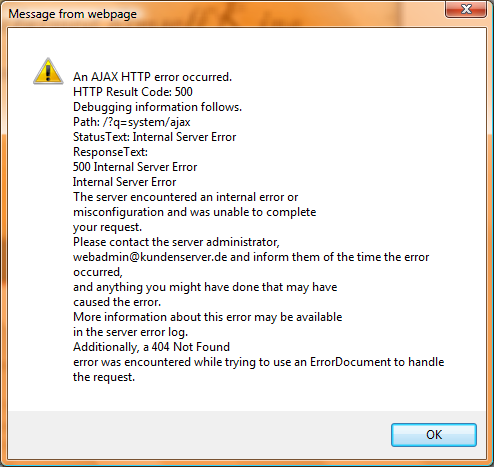Screen dimensions: 494x467
Task: Click 'misconfiguration and was unable to complete' line
Action: [195, 212]
